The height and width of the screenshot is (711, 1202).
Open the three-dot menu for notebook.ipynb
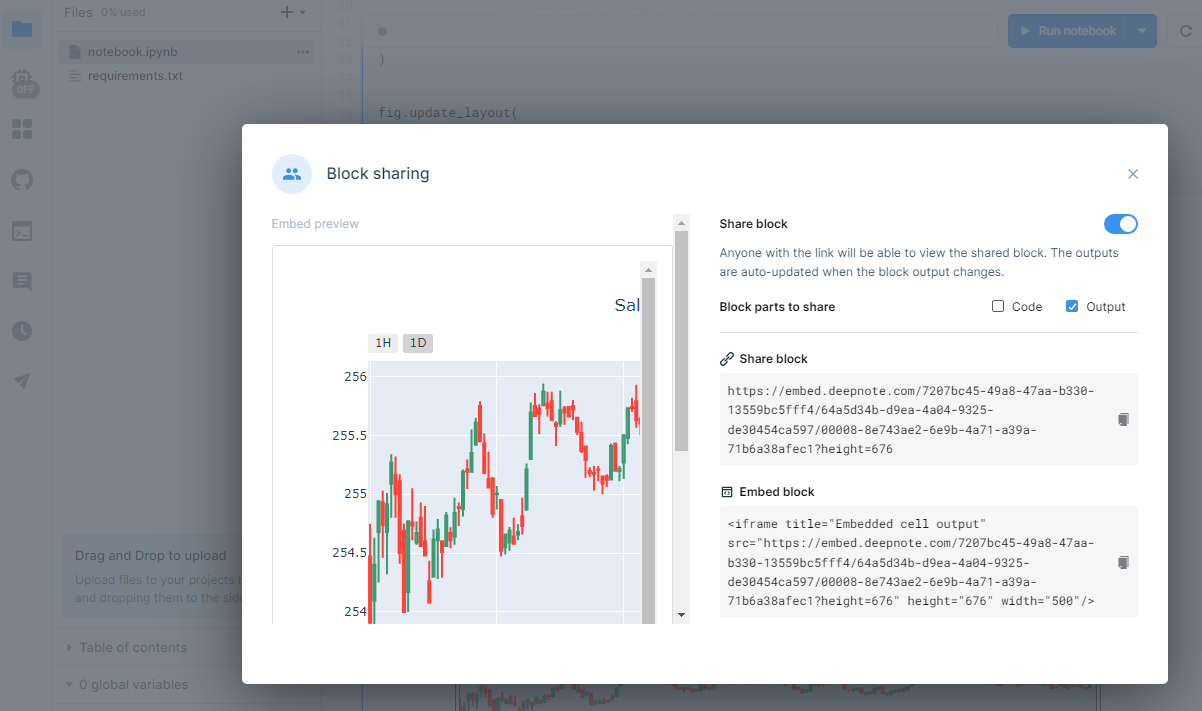(x=303, y=52)
